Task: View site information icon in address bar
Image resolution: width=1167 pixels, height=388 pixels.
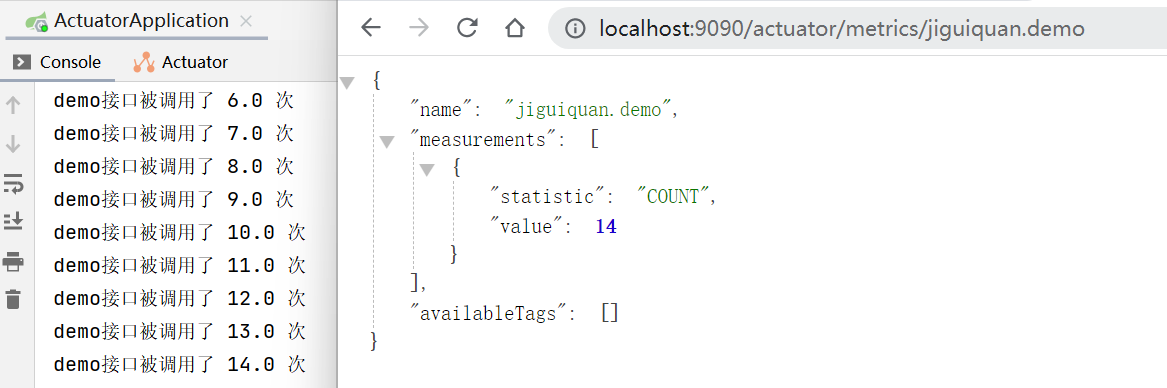Action: [x=575, y=29]
